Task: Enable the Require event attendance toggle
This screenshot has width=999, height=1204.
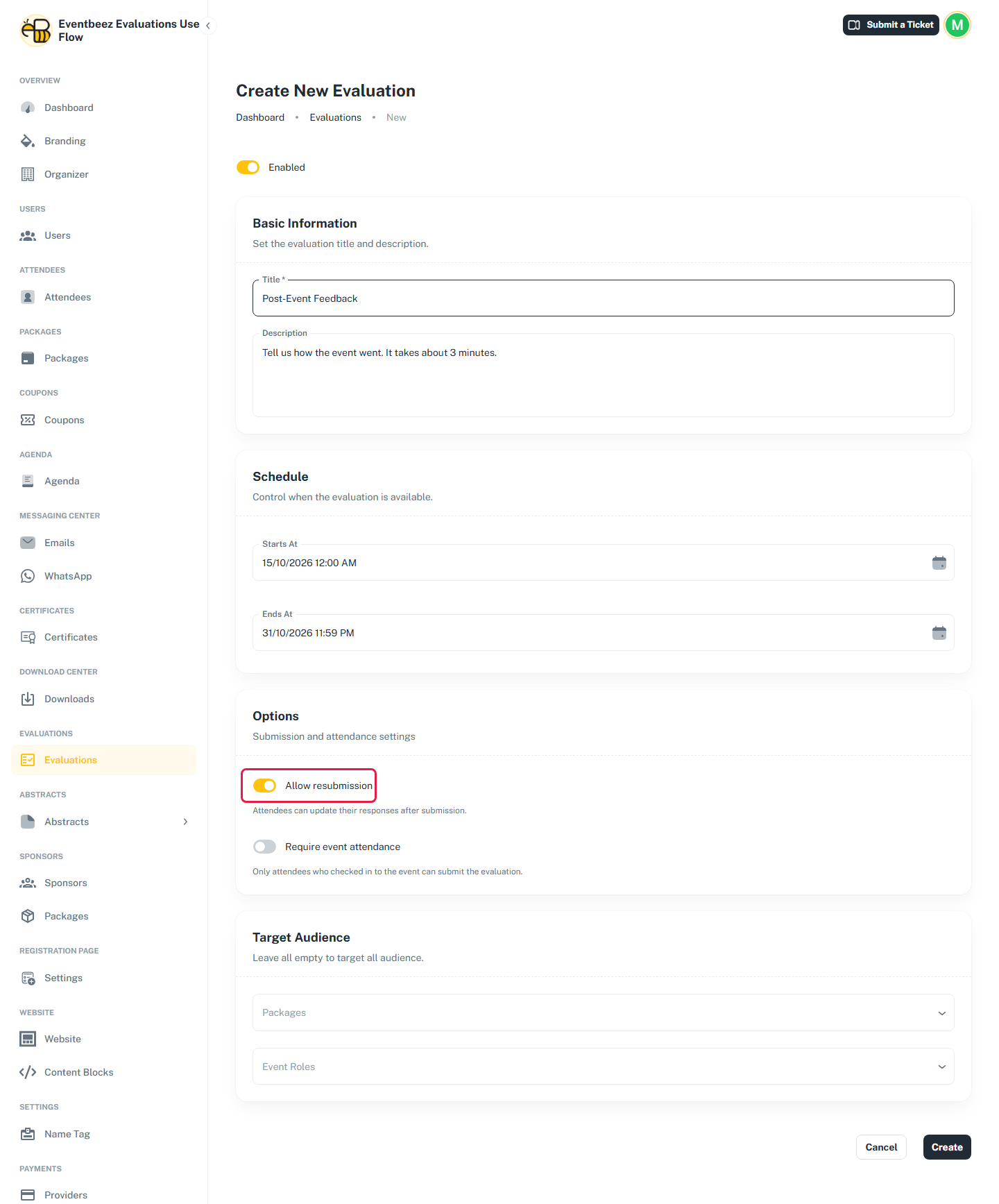Action: (x=264, y=847)
